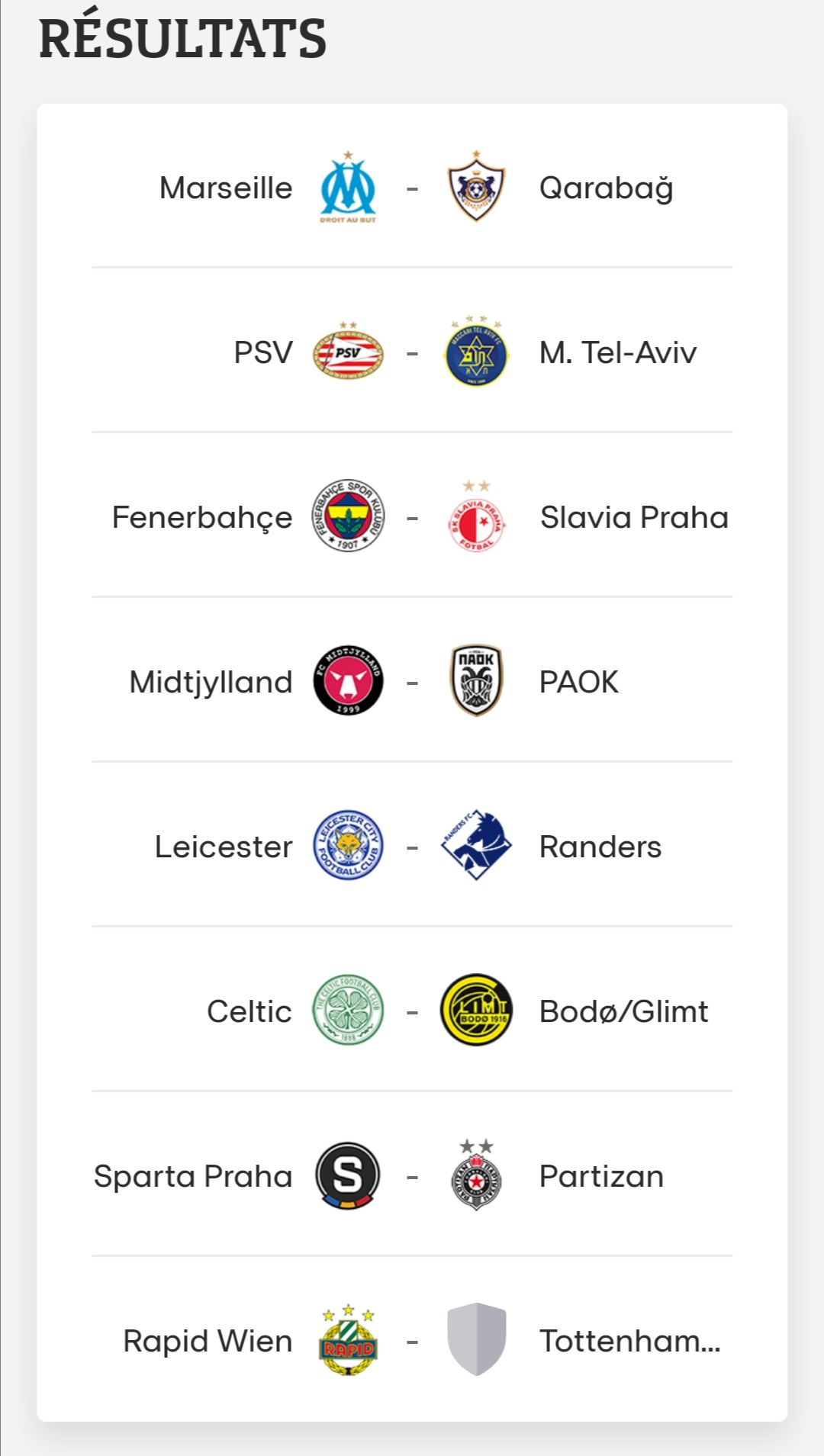Viewport: 824px width, 1456px height.
Task: Tap the PSV club logo
Action: pos(348,352)
